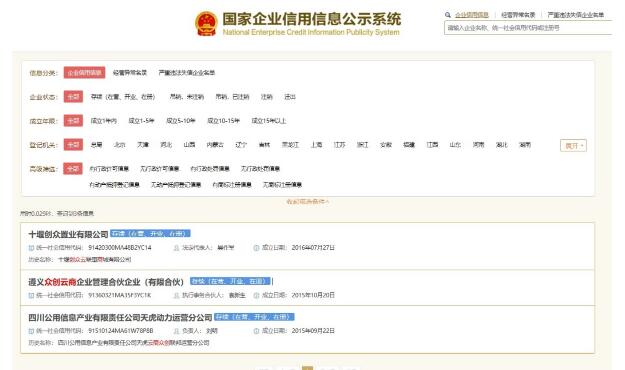Filter by 有行政许可信息
Screen dimensions: 625x370
[x=109, y=169]
